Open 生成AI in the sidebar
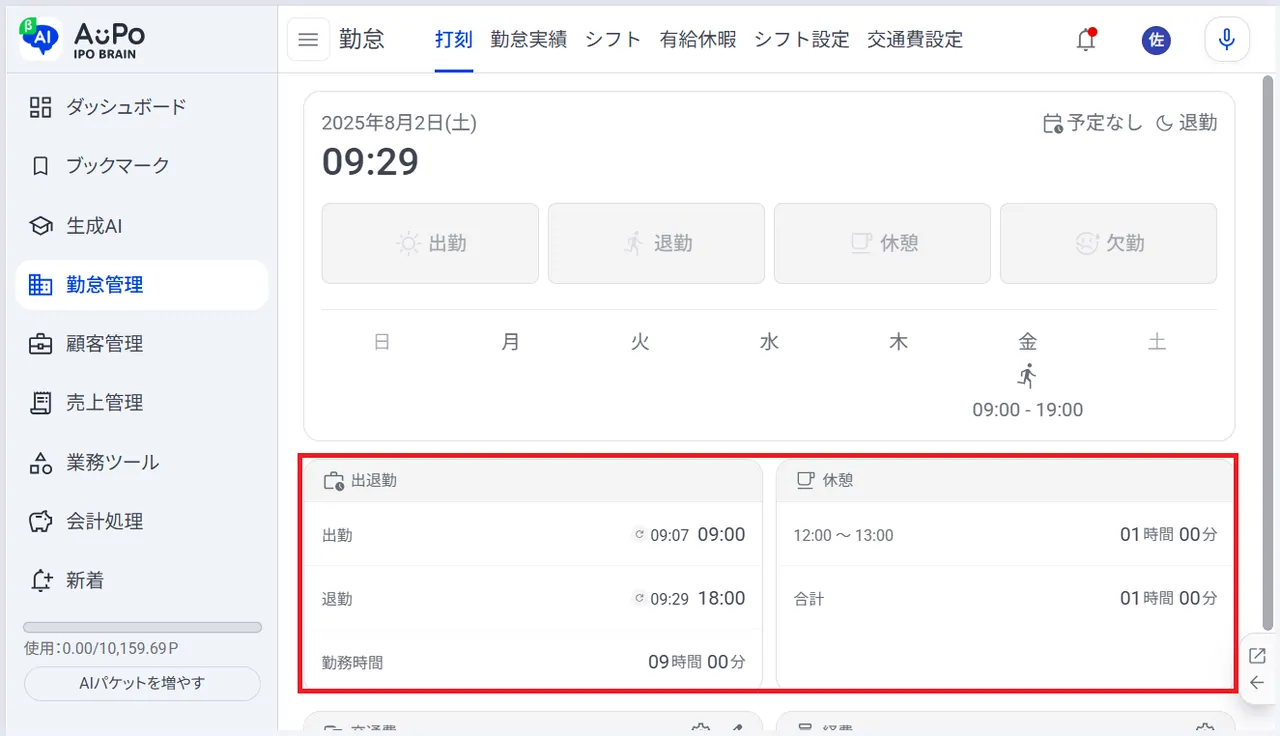The image size is (1280, 736). point(142,226)
